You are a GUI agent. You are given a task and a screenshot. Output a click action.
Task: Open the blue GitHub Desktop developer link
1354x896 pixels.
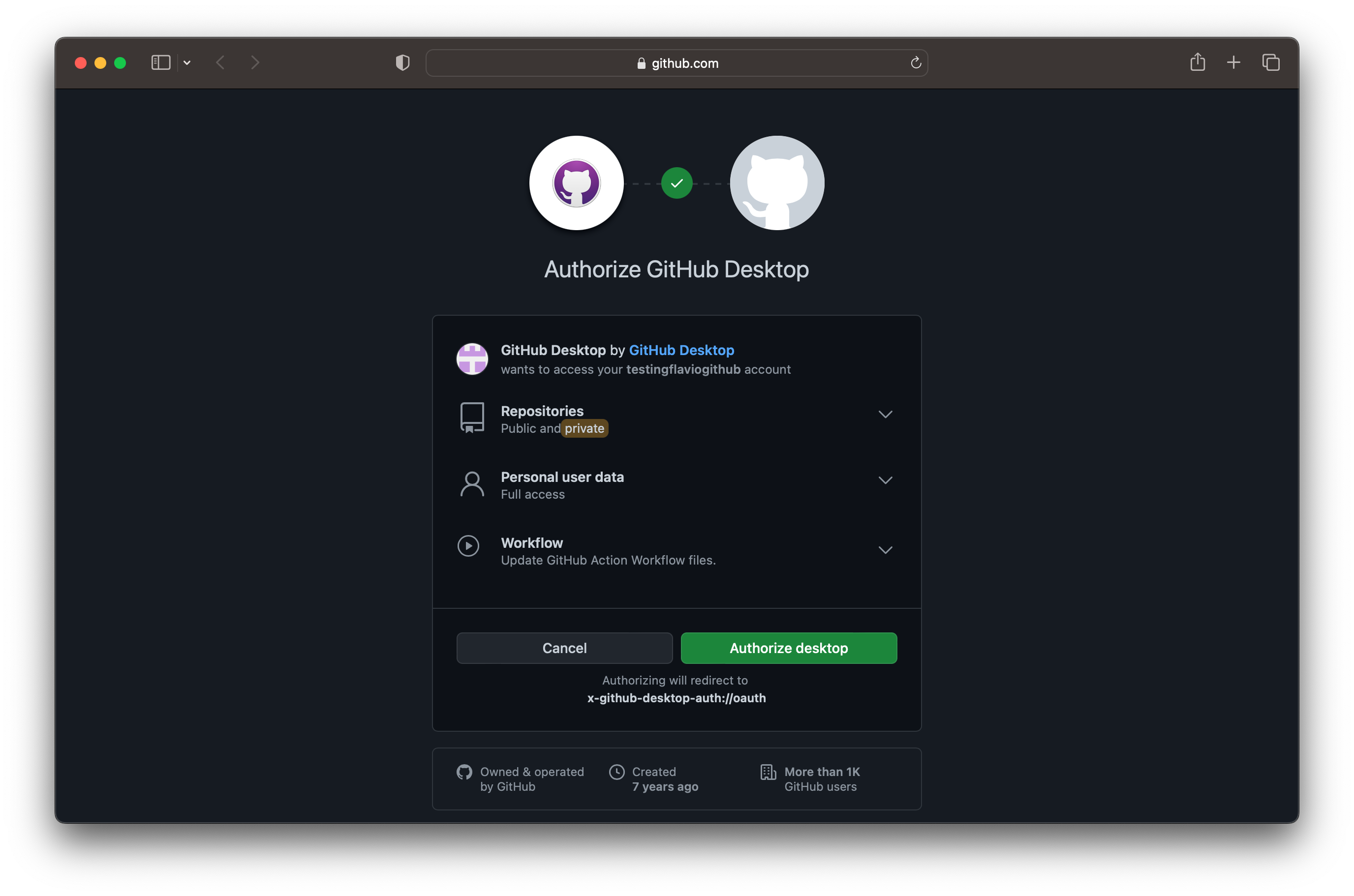681,350
